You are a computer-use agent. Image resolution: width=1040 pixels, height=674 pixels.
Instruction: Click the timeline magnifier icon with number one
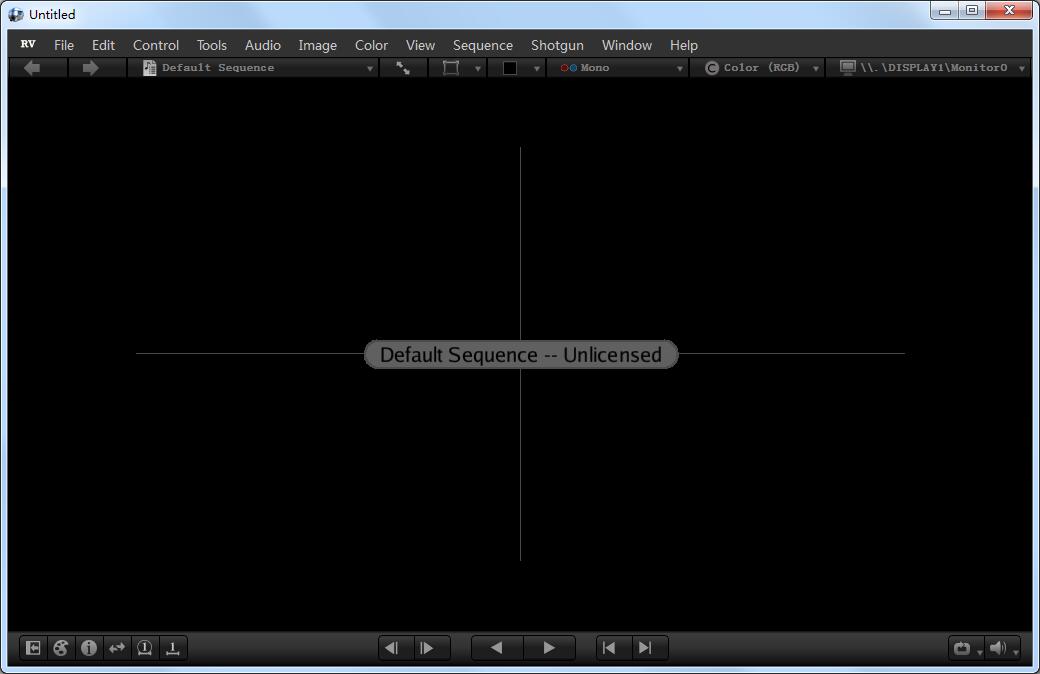pos(145,648)
